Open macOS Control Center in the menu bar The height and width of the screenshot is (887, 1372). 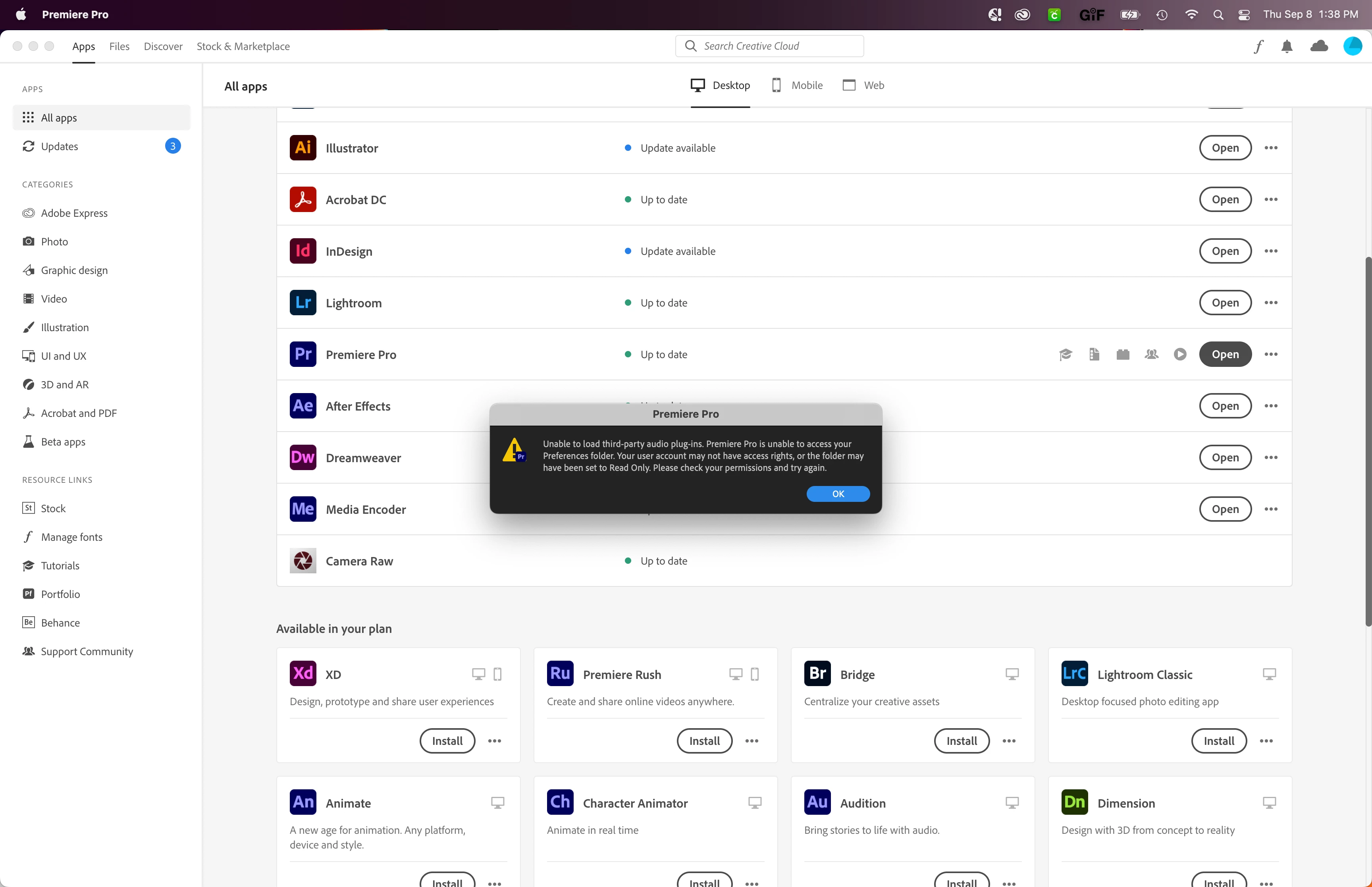click(1244, 15)
